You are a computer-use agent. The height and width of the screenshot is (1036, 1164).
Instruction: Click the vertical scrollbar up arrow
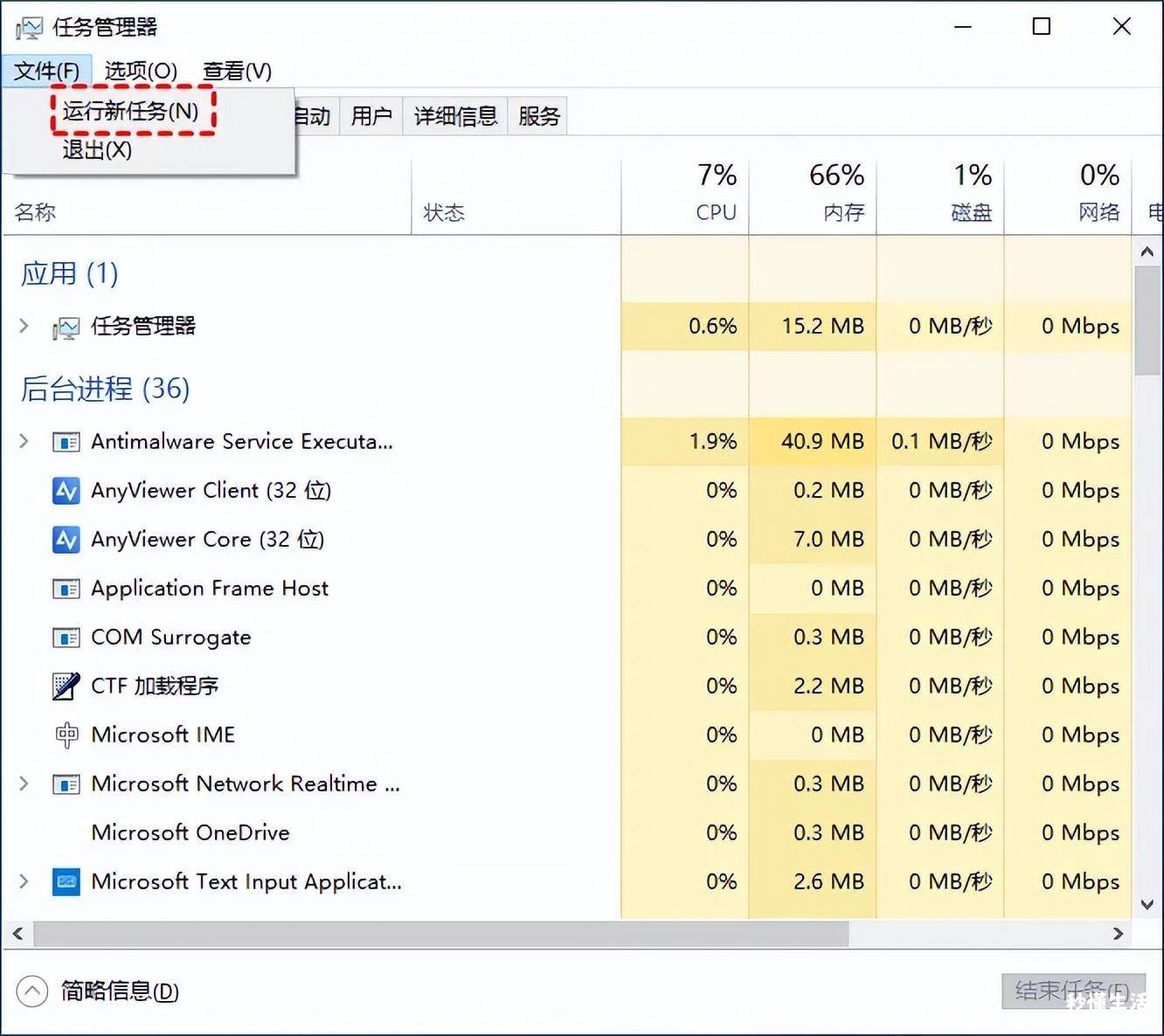1147,252
